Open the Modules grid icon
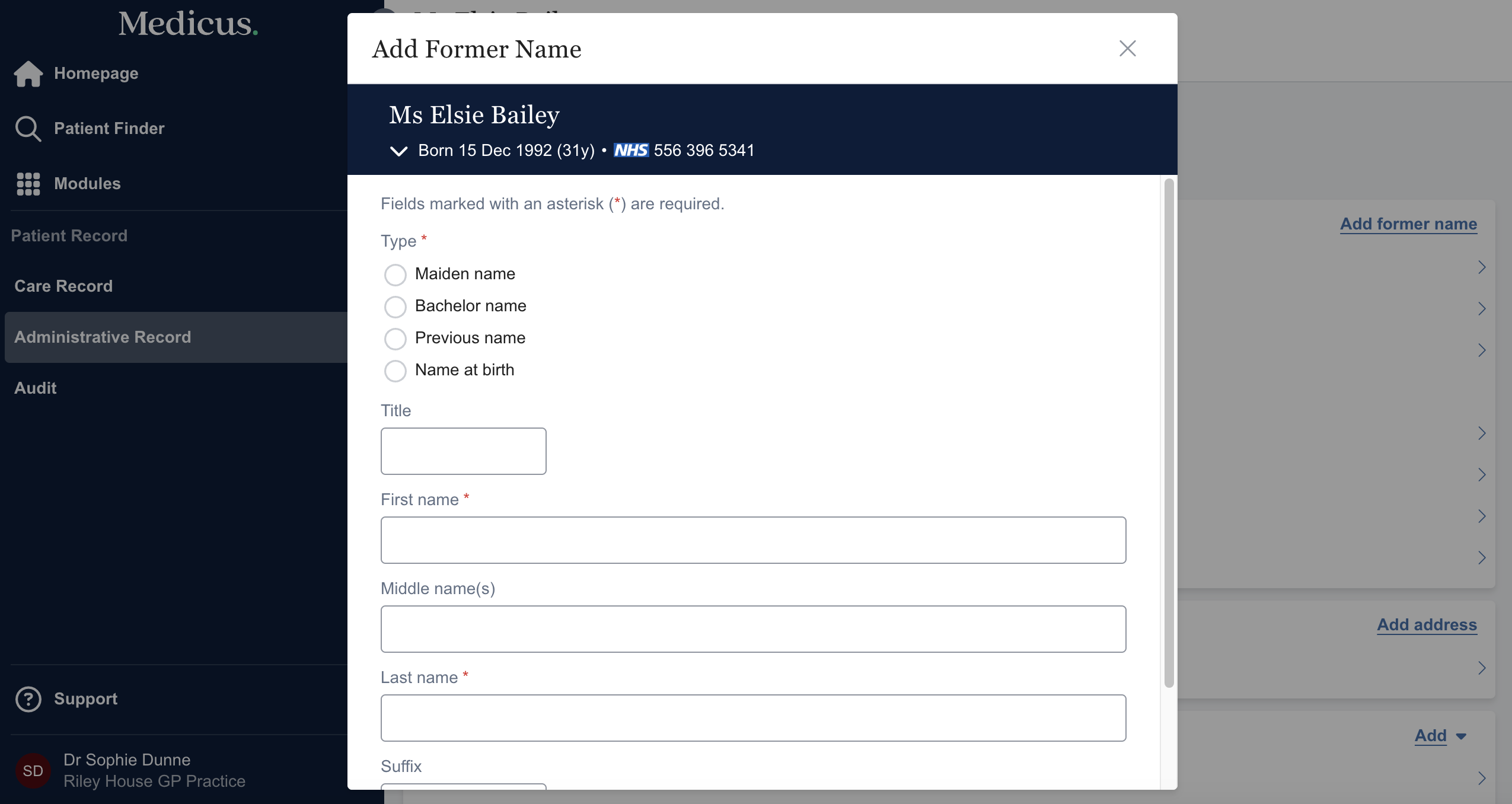The height and width of the screenshot is (804, 1512). point(28,184)
